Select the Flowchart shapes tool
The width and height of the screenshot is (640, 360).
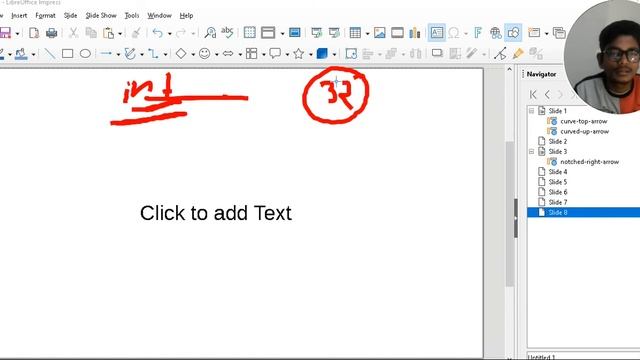point(251,53)
